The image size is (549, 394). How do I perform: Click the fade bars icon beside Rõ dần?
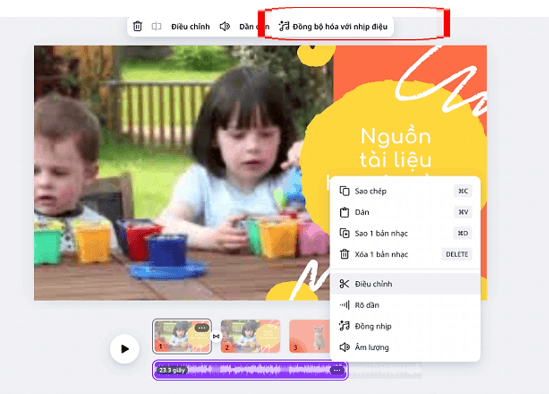tap(344, 305)
